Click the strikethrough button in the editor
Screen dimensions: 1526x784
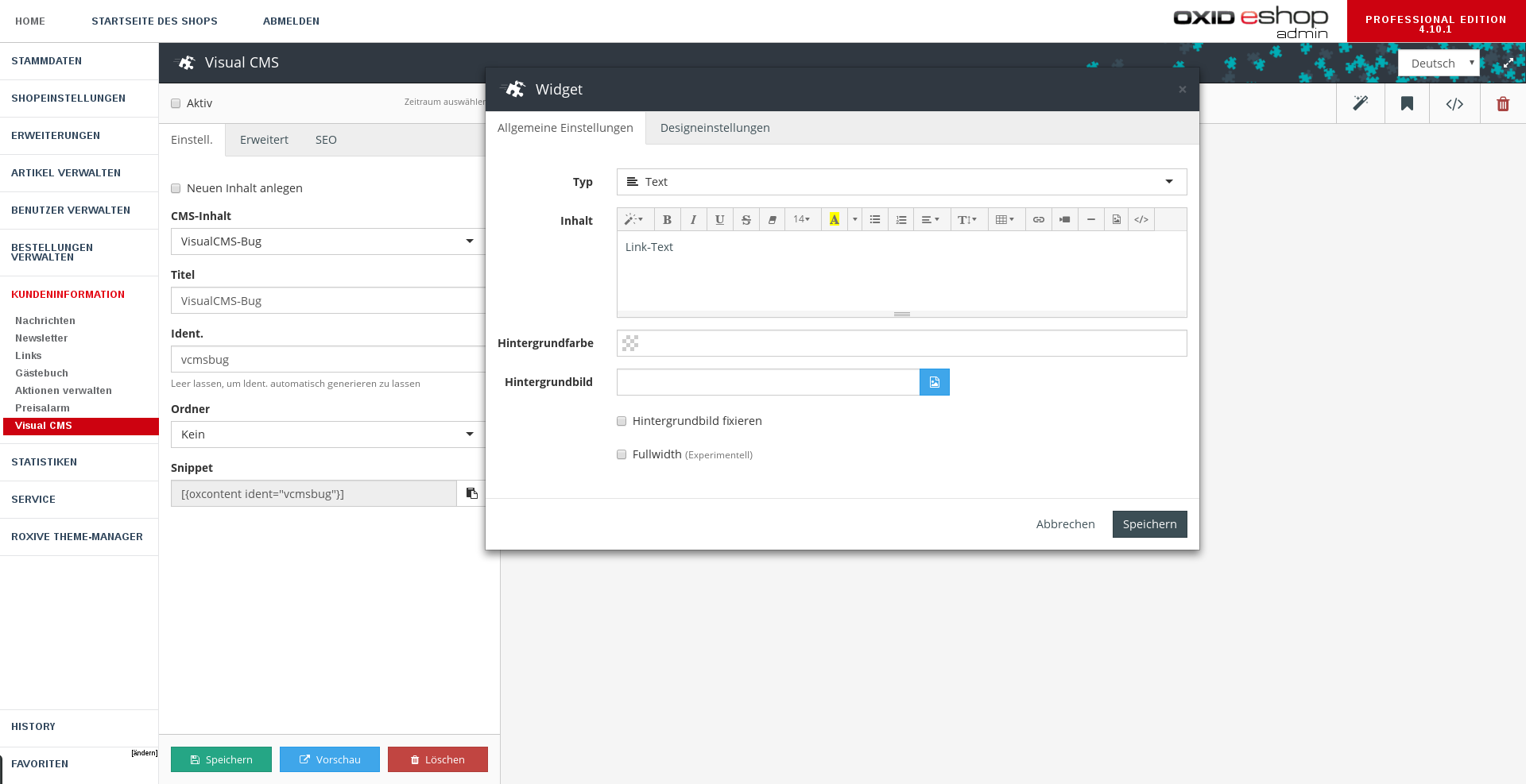746,220
